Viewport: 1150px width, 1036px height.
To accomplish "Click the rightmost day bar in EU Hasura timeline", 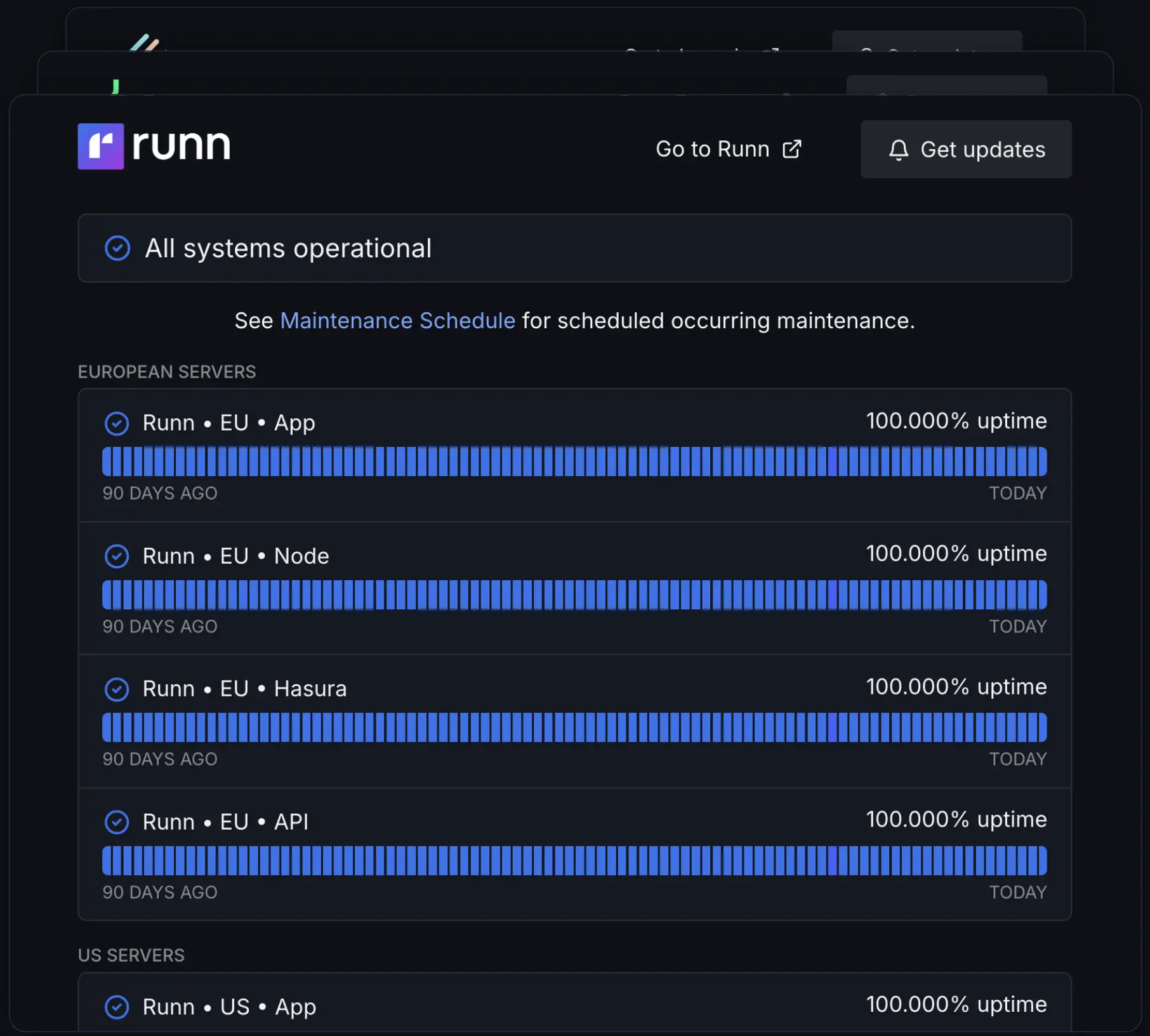I will point(1041,727).
